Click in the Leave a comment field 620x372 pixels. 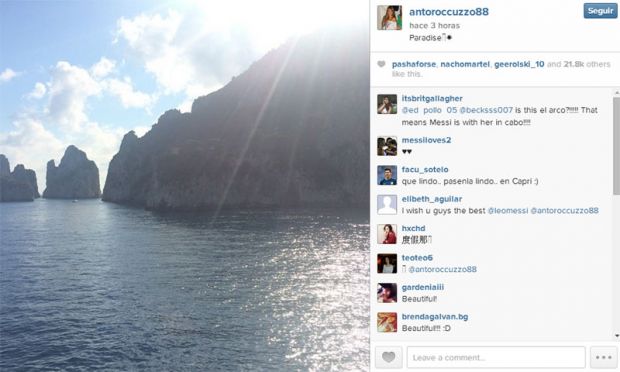tap(496, 357)
